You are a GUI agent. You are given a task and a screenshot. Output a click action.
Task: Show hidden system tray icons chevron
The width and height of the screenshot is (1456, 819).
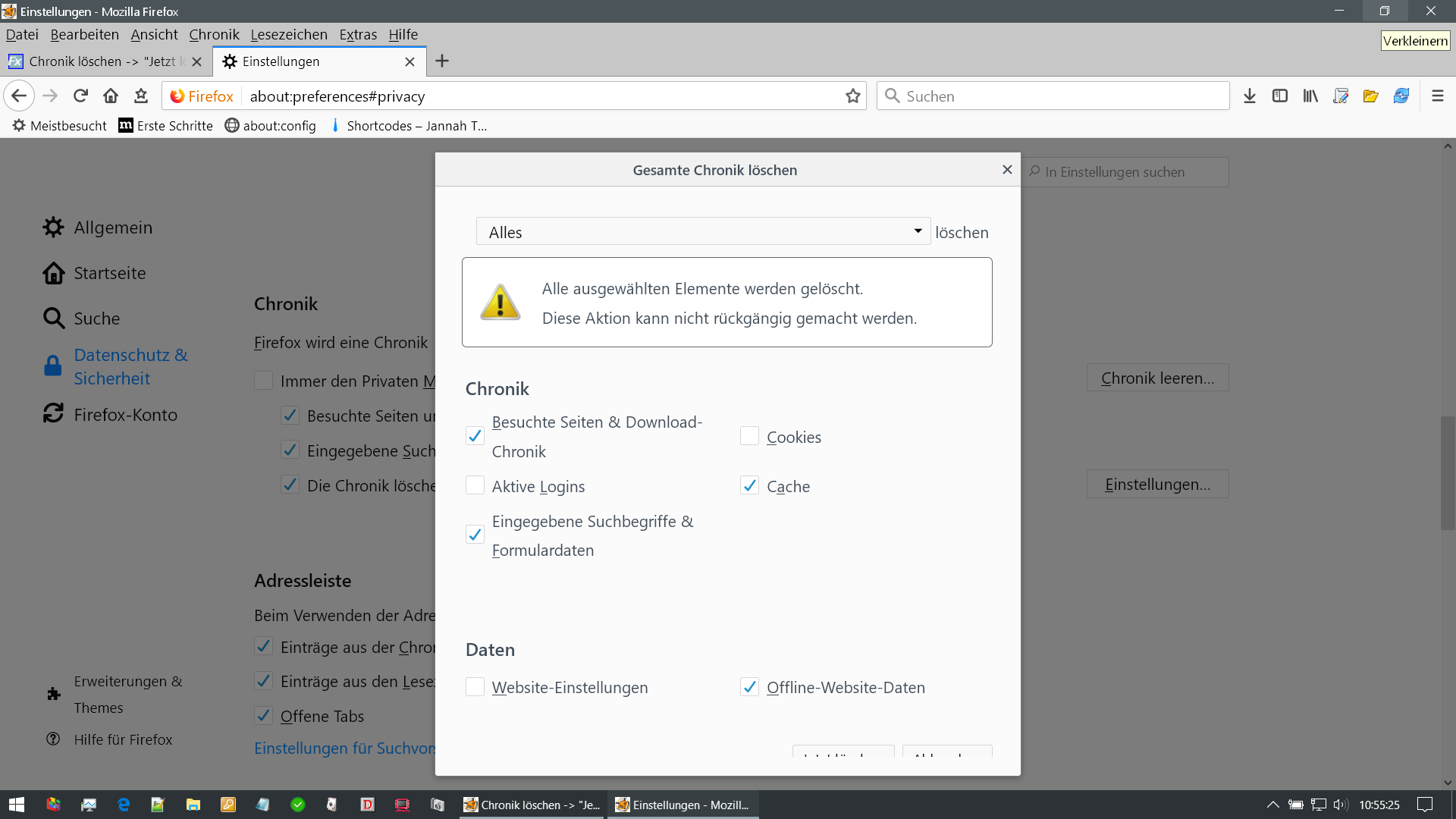(1272, 805)
